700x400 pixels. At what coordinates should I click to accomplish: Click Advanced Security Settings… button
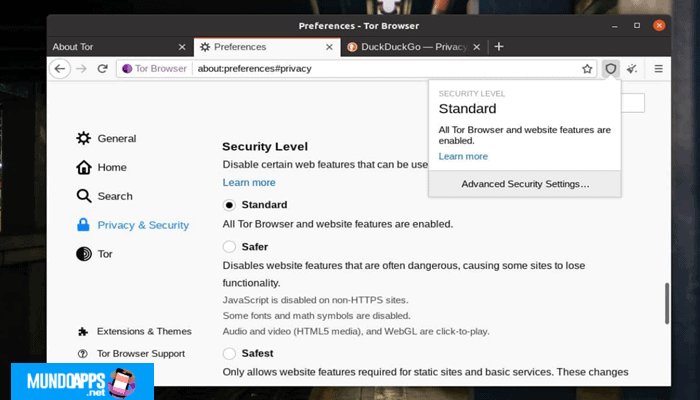[525, 184]
